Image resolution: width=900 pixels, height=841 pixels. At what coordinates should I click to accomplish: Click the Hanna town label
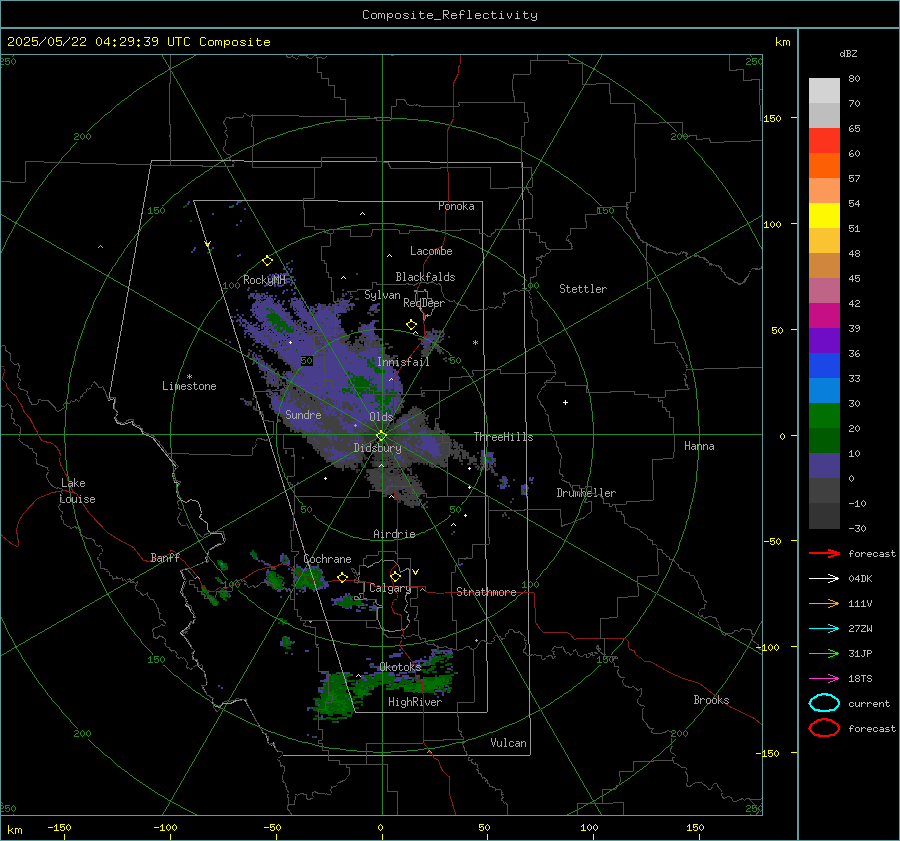699,446
